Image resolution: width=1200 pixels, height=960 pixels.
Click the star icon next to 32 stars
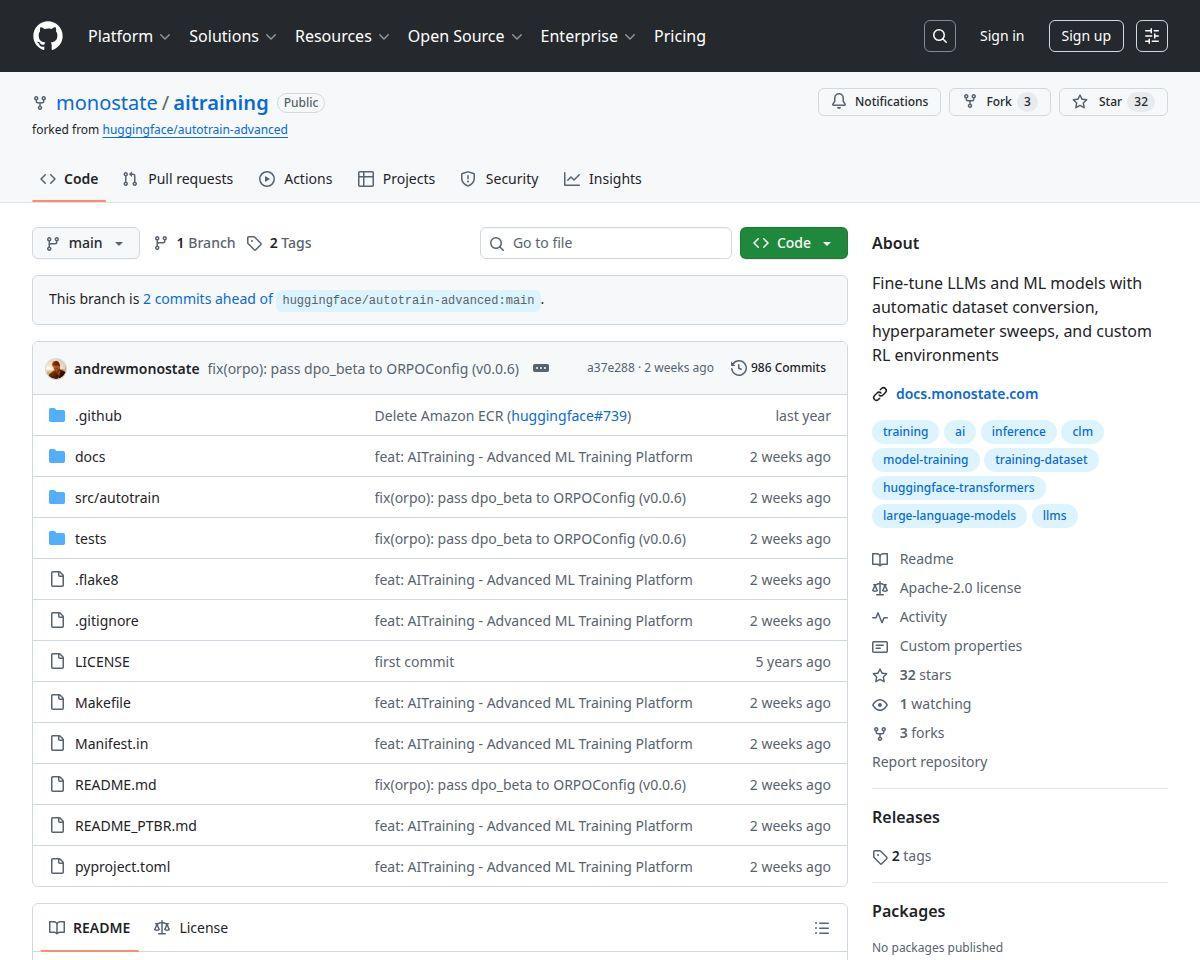[x=880, y=675]
